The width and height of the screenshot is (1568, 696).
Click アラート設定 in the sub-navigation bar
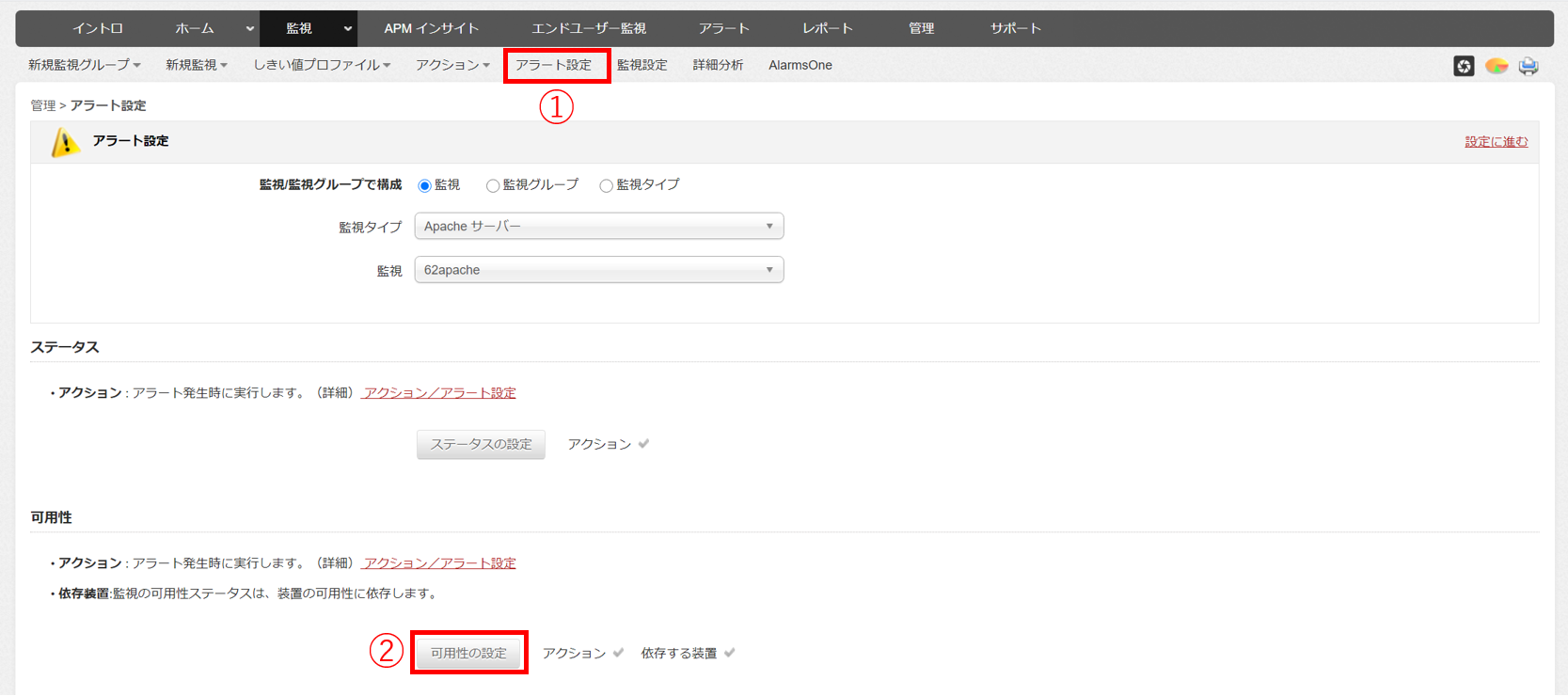(554, 65)
